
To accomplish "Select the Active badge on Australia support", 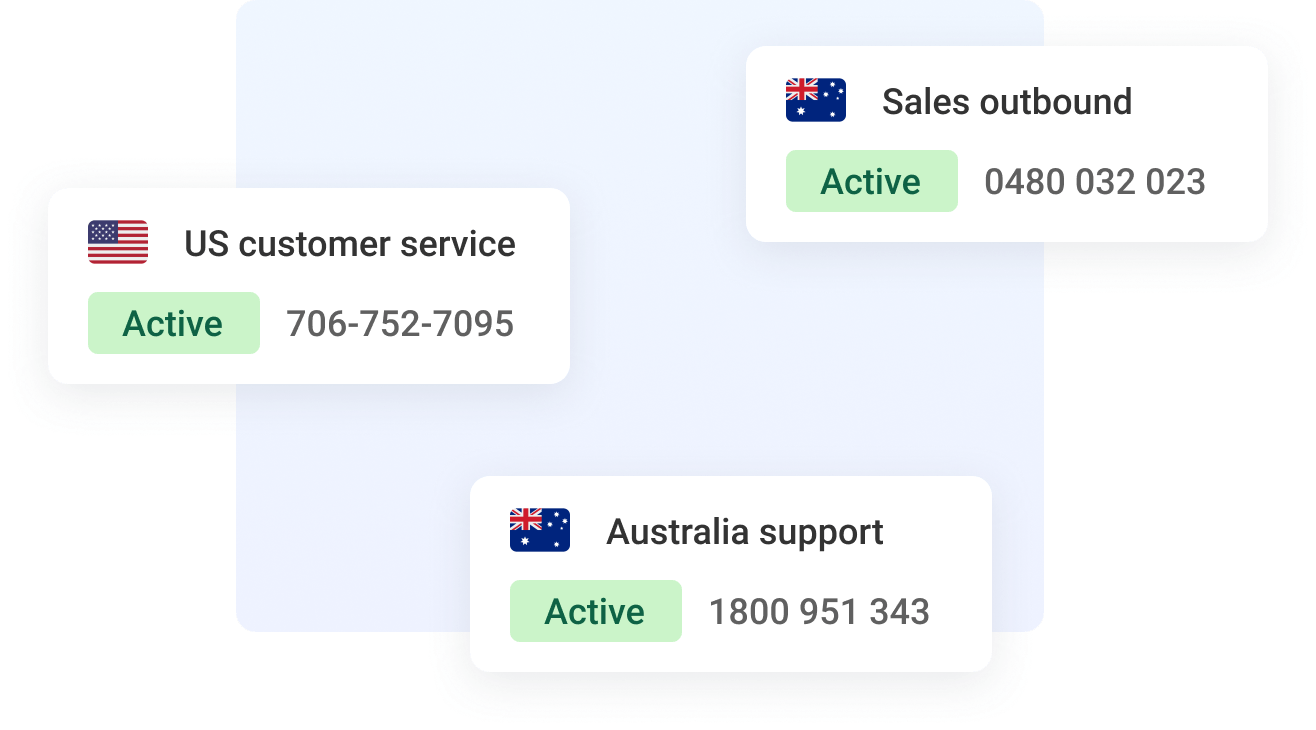I will point(596,611).
